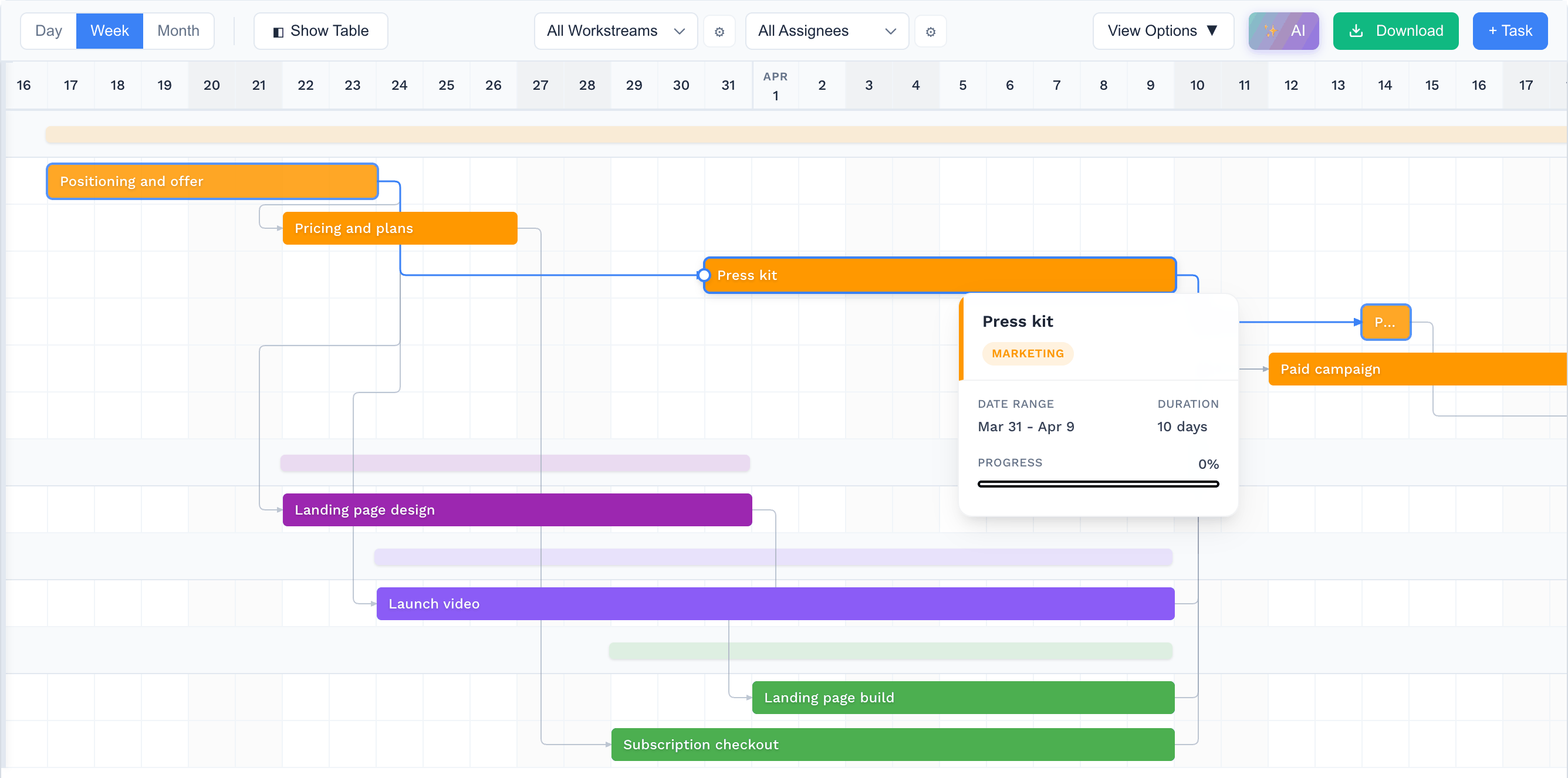Click the pink design workstream summary bar

tap(515, 463)
